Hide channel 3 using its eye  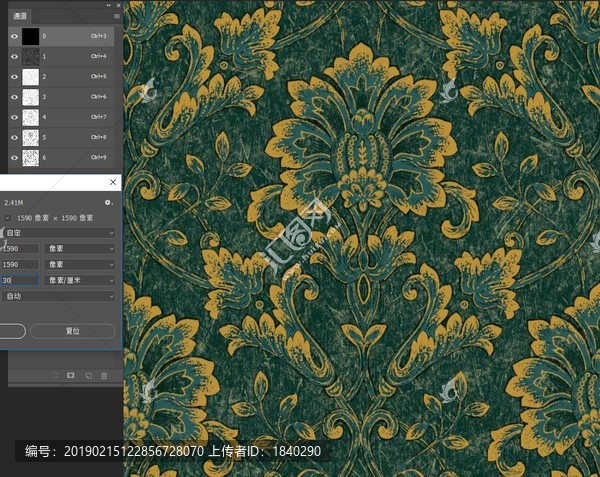15,97
